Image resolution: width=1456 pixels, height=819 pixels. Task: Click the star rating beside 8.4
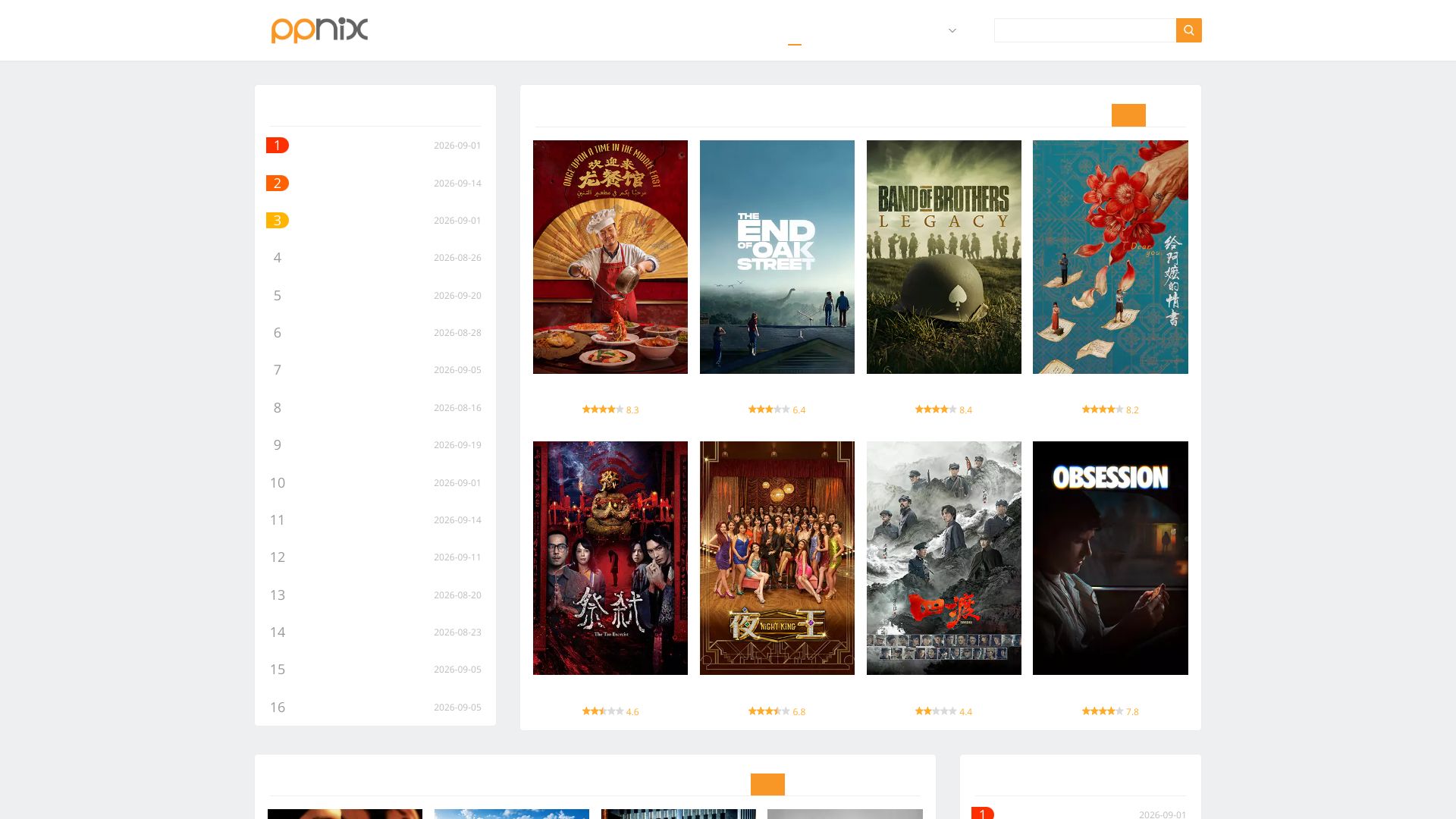tap(936, 409)
